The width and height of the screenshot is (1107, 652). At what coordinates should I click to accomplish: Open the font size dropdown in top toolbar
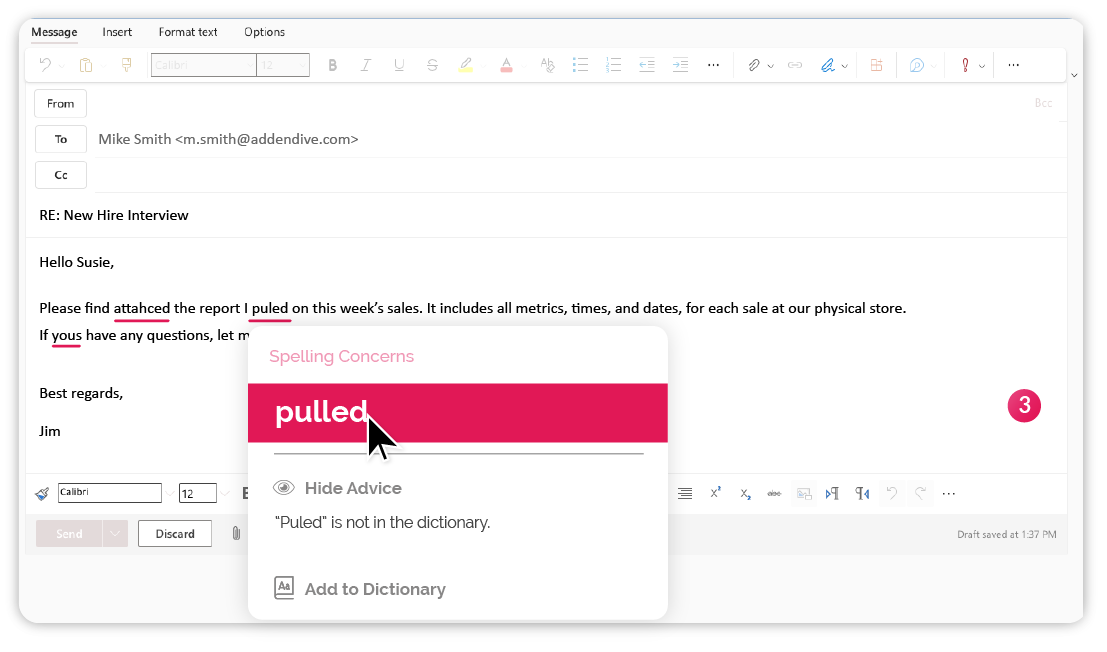click(x=283, y=65)
